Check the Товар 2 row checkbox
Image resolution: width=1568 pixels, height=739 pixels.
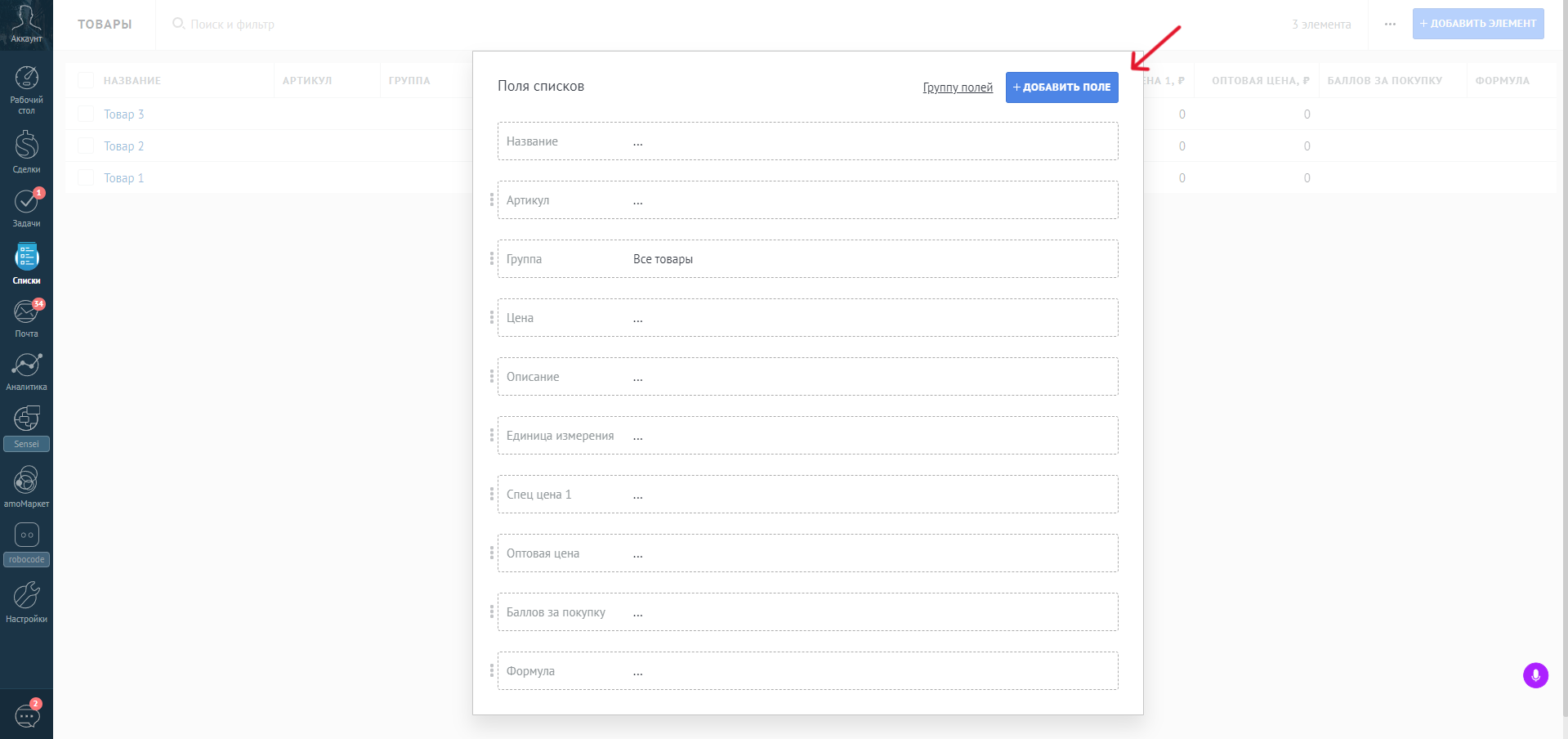click(x=85, y=146)
